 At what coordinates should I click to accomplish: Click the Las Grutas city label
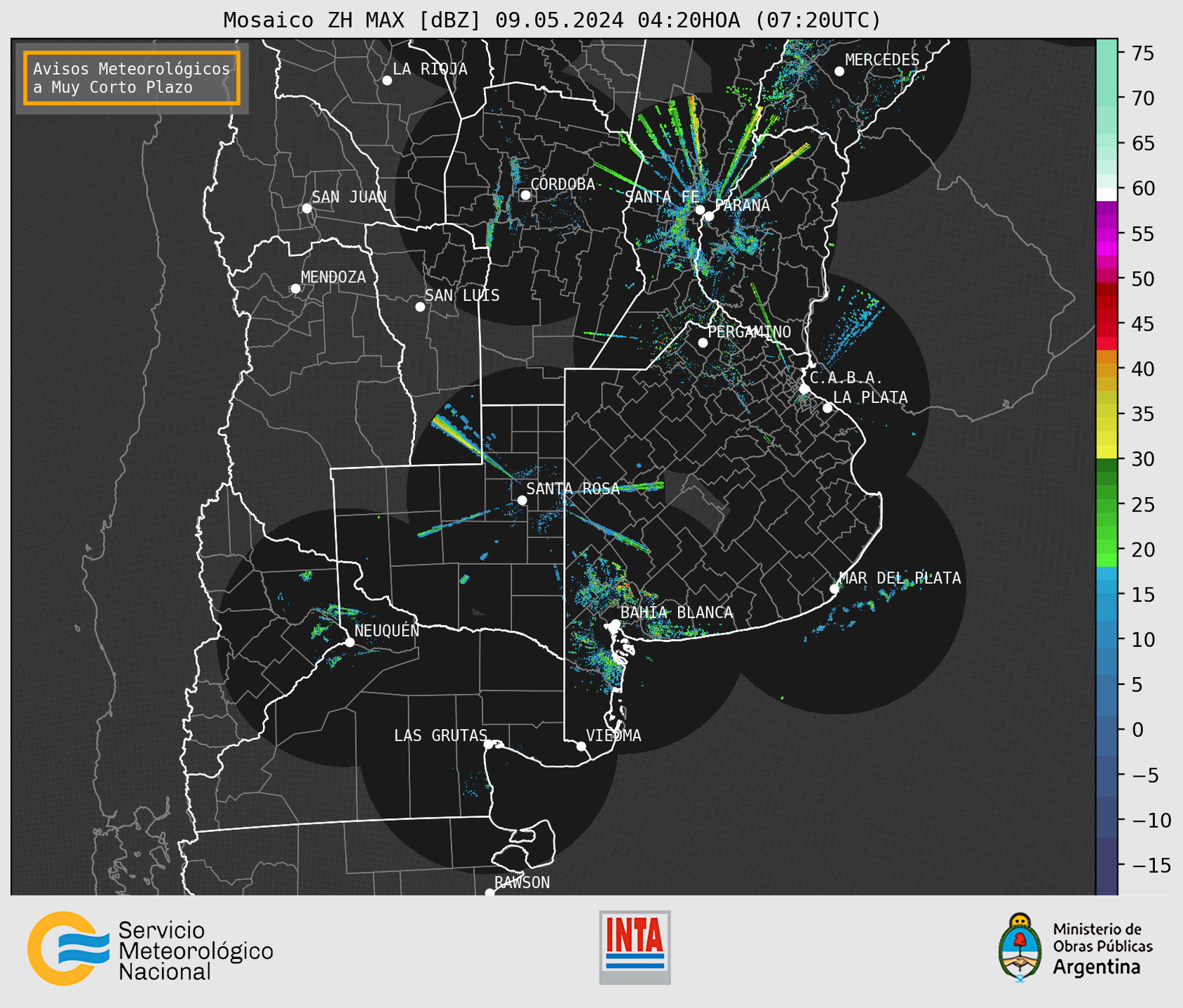pyautogui.click(x=440, y=735)
